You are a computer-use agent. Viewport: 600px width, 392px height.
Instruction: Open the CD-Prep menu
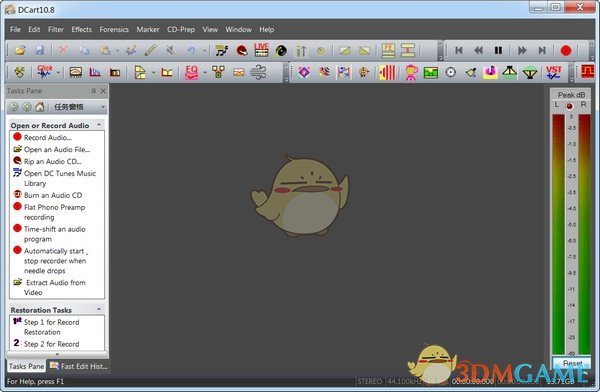(181, 29)
